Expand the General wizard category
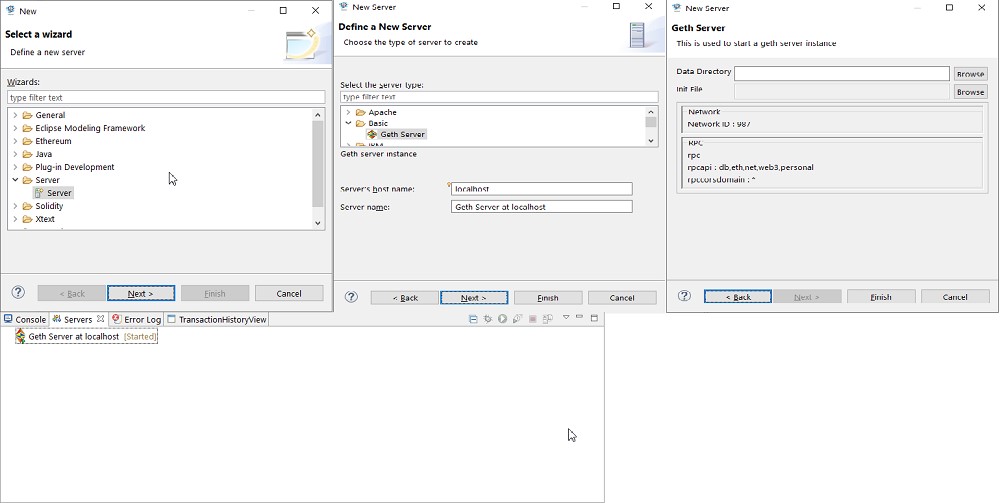The height and width of the screenshot is (503, 1000). (15, 115)
